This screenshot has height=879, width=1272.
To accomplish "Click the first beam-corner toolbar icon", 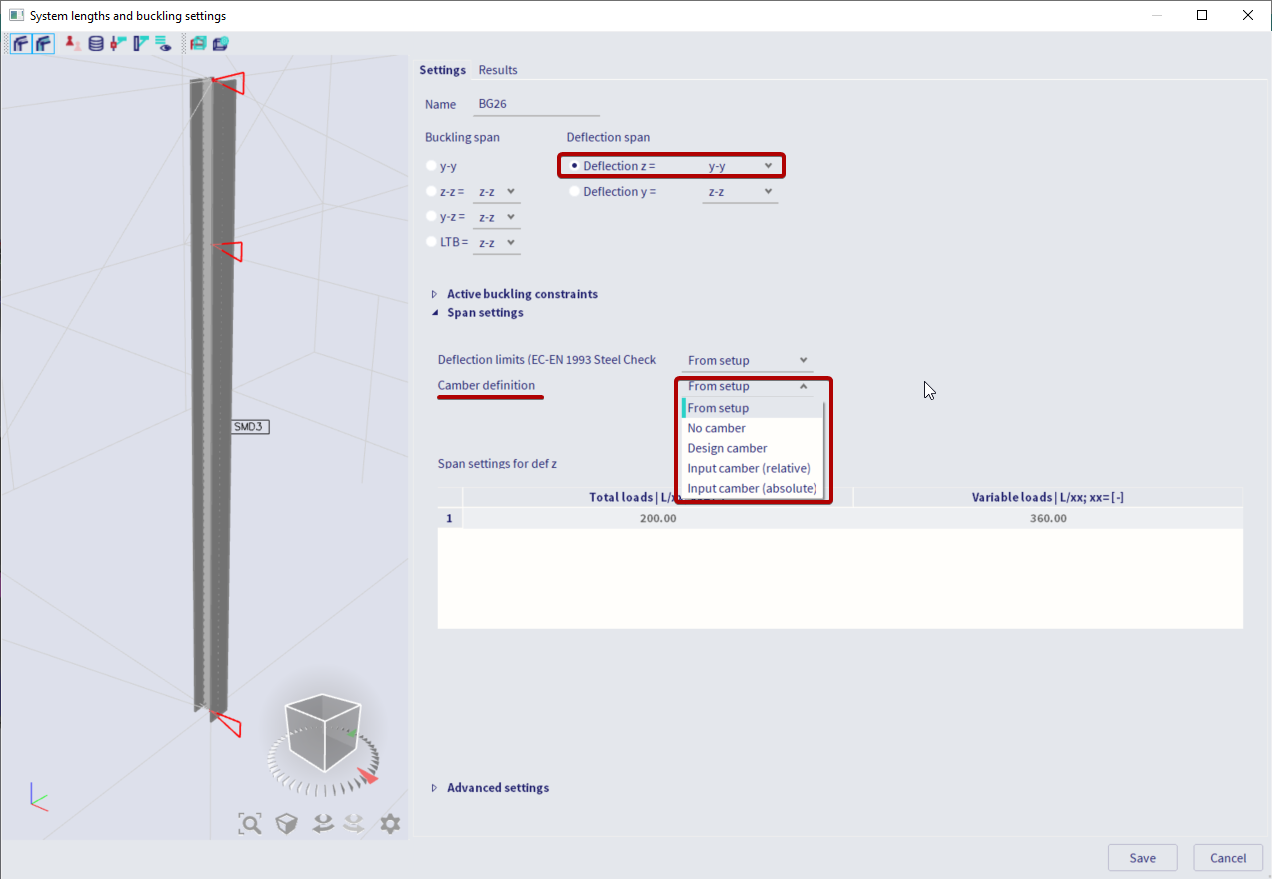I will point(20,43).
